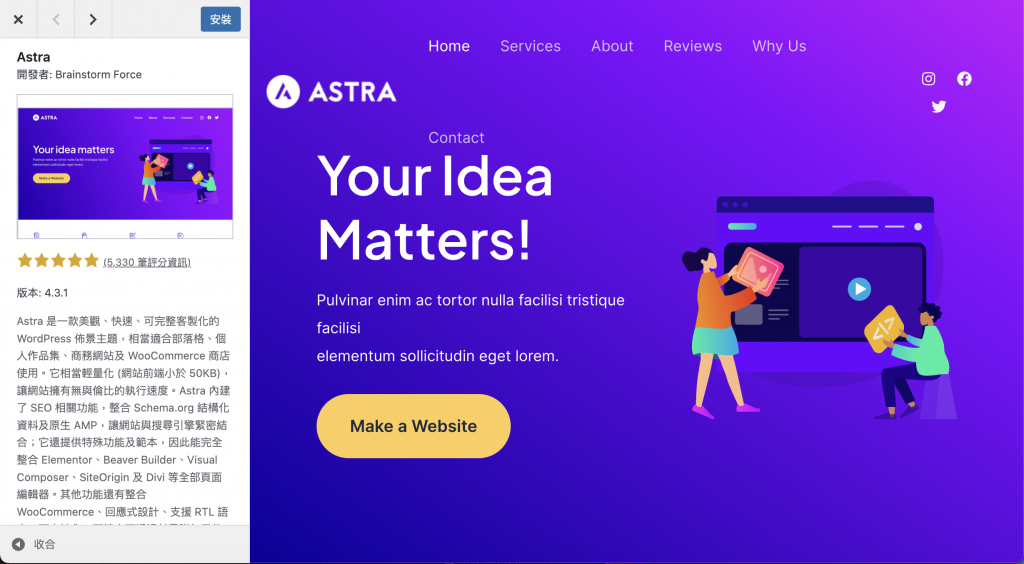Click the 安裝 install button
This screenshot has width=1024, height=564.
coord(221,20)
